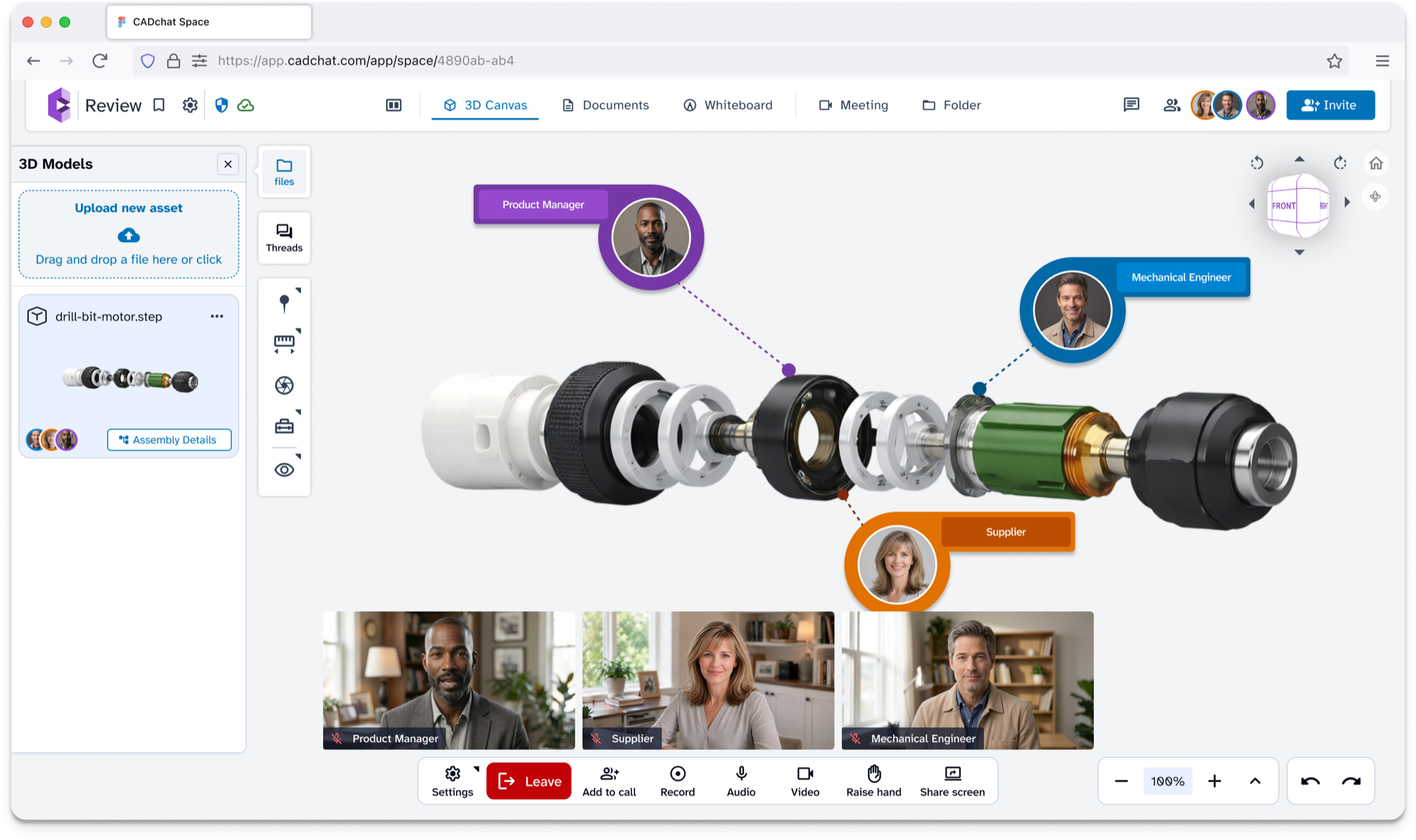The image size is (1416, 840).
Task: Expand zoom options chevron next to plus
Action: pyautogui.click(x=1255, y=781)
